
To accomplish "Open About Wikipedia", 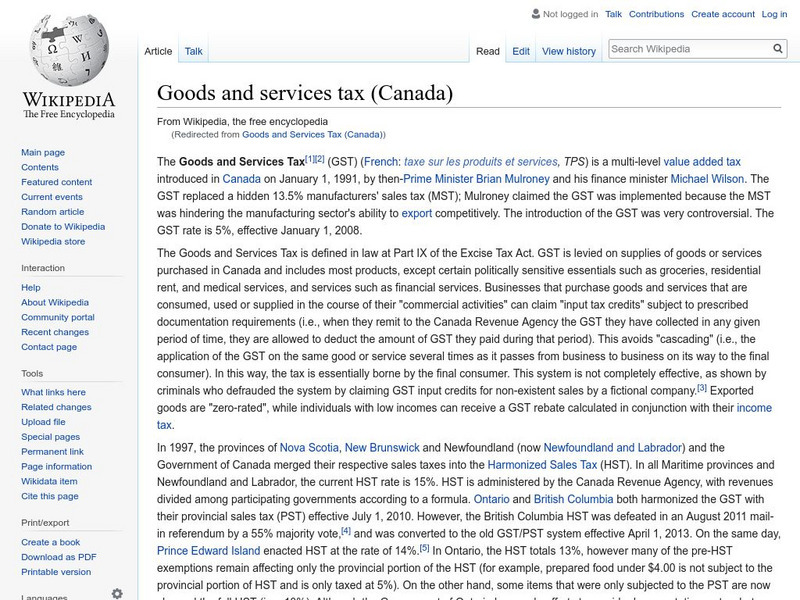I will point(55,302).
